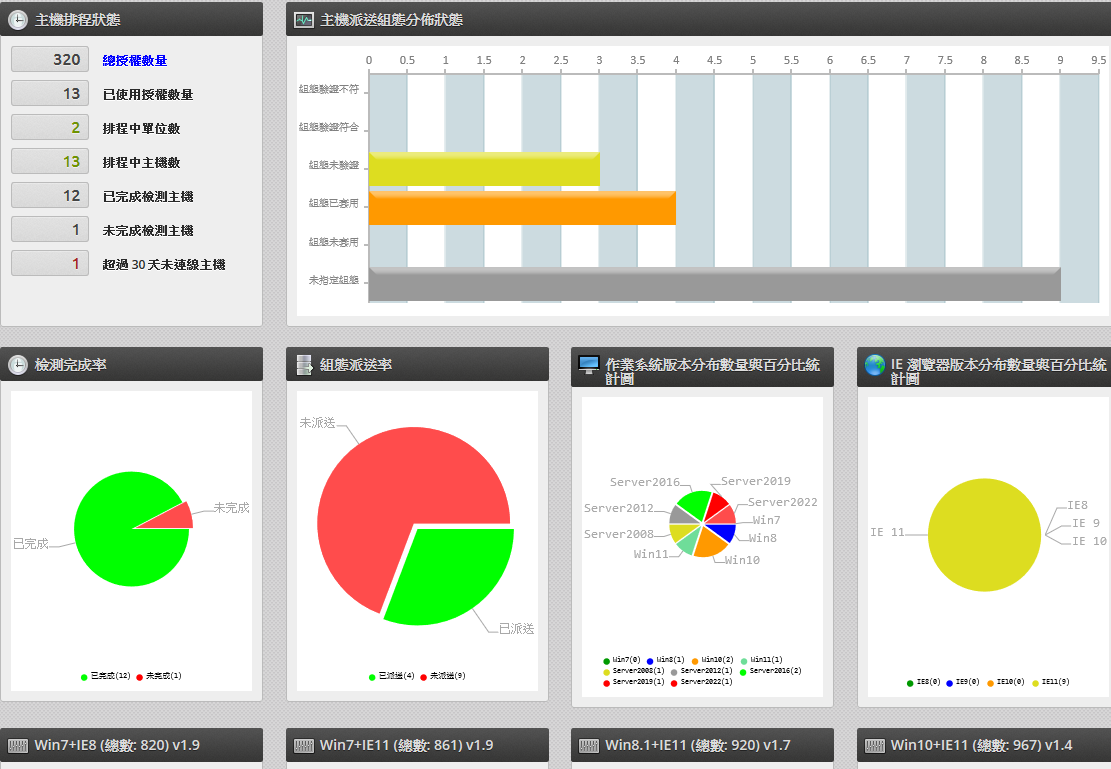Image resolution: width=1111 pixels, height=769 pixels.
Task: Click the clock icon in 檢測完成率 header
Action: [18, 365]
